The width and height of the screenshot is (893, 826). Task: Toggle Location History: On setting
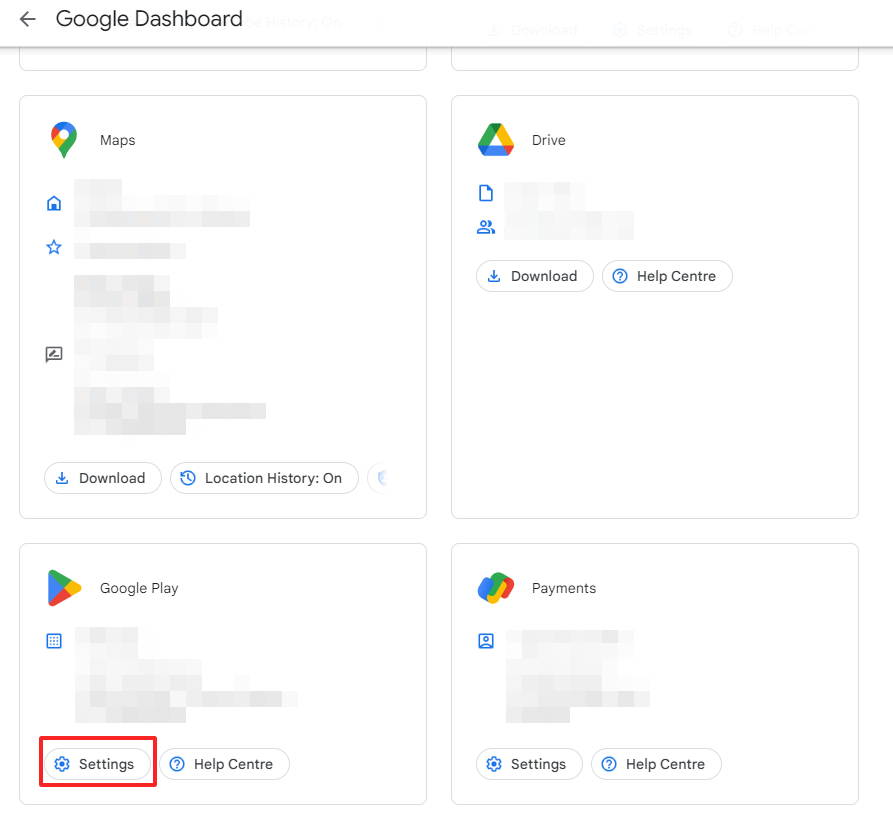(264, 478)
